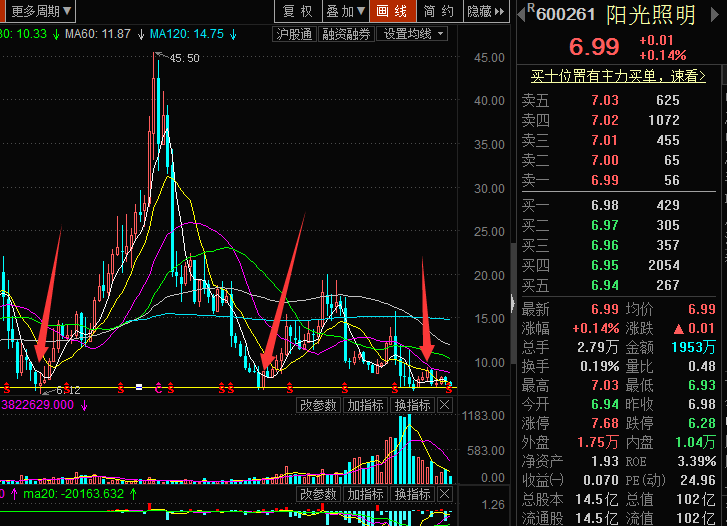The height and width of the screenshot is (526, 727).
Task: Click ROE value 3.39%
Action: point(697,461)
